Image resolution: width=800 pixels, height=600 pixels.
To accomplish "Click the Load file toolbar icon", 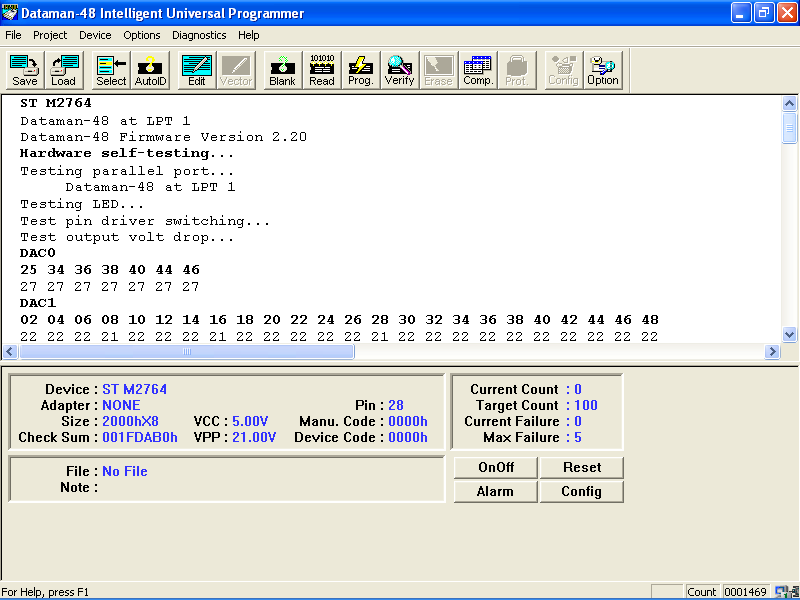I will 63,70.
